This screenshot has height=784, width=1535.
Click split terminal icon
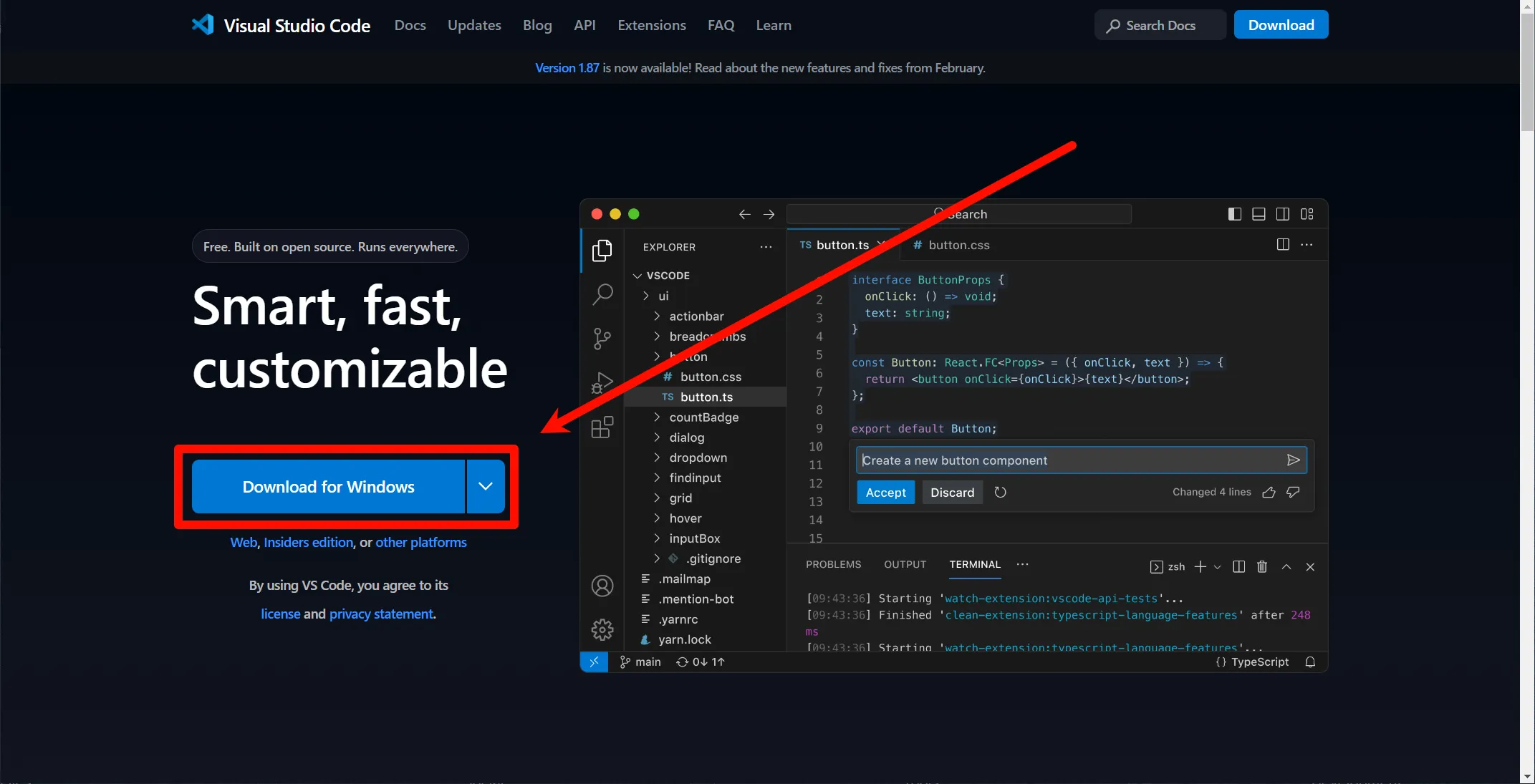(x=1238, y=567)
